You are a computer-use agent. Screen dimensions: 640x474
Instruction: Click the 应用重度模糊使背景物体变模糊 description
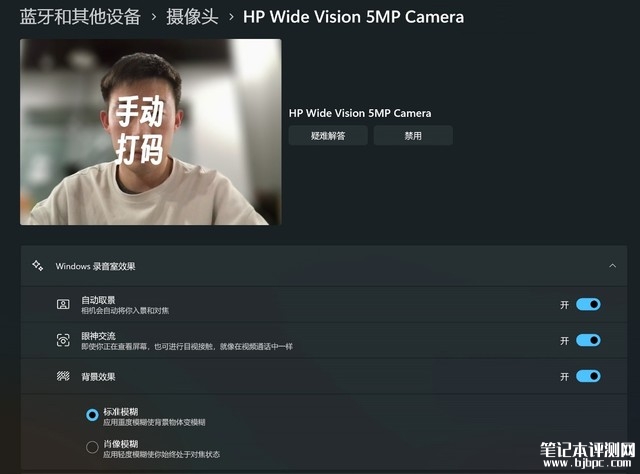(154, 423)
